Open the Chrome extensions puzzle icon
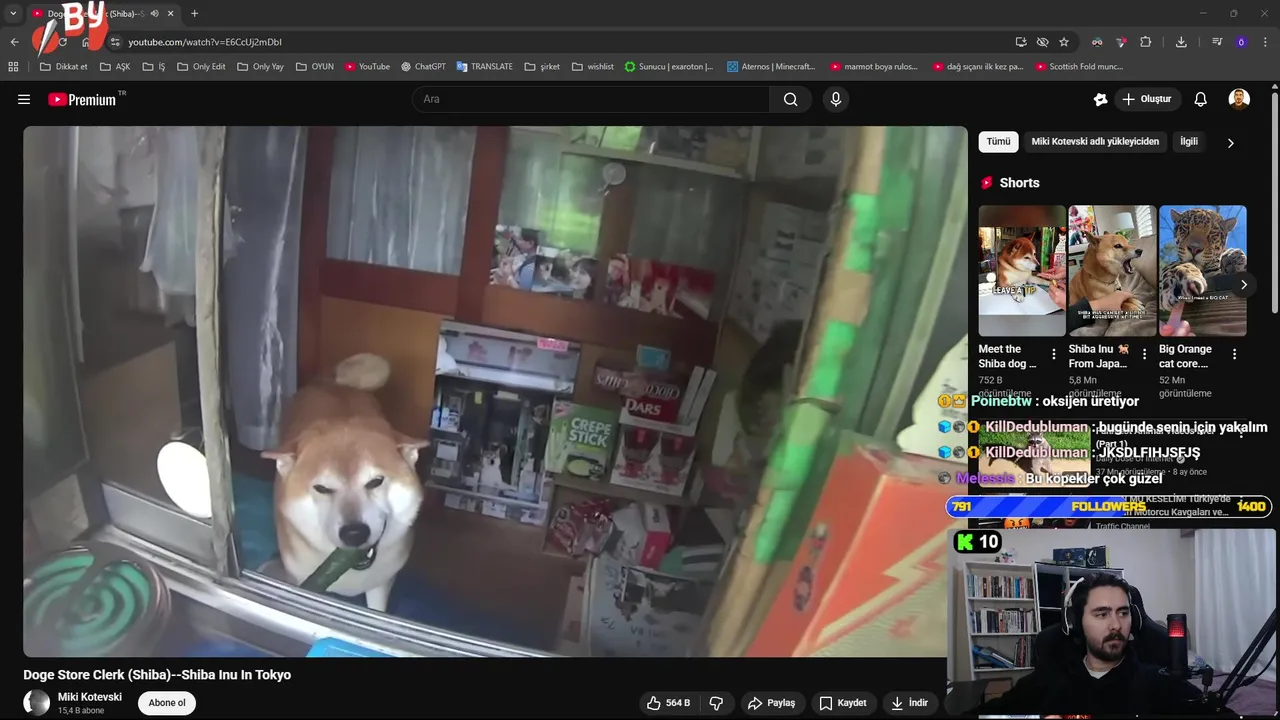The image size is (1280, 720). (1146, 42)
